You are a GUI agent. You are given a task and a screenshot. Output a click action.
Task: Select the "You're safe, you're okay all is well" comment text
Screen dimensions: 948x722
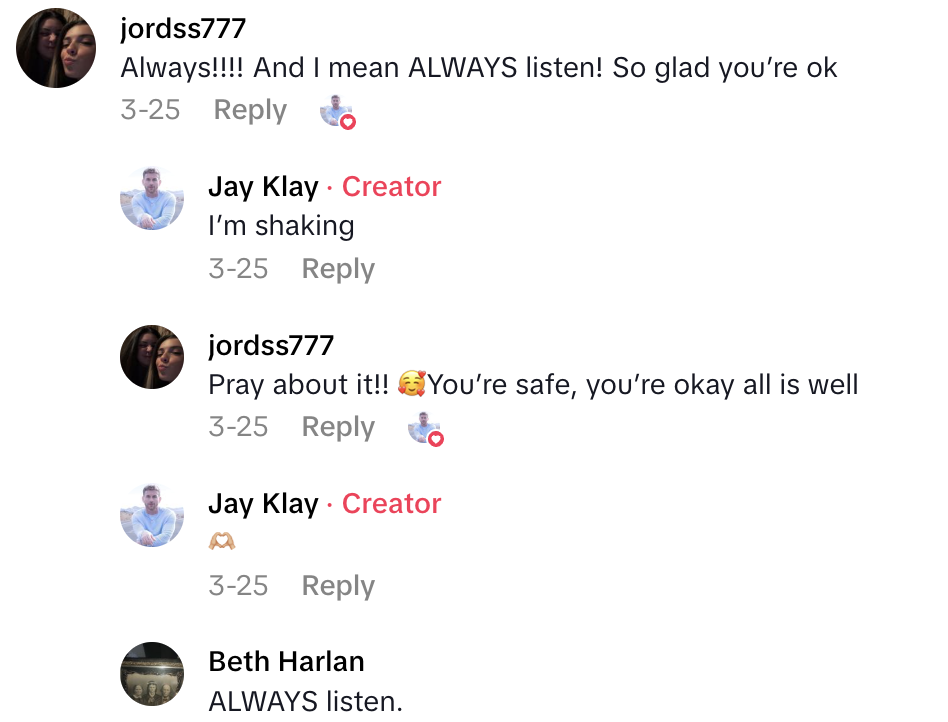point(643,385)
